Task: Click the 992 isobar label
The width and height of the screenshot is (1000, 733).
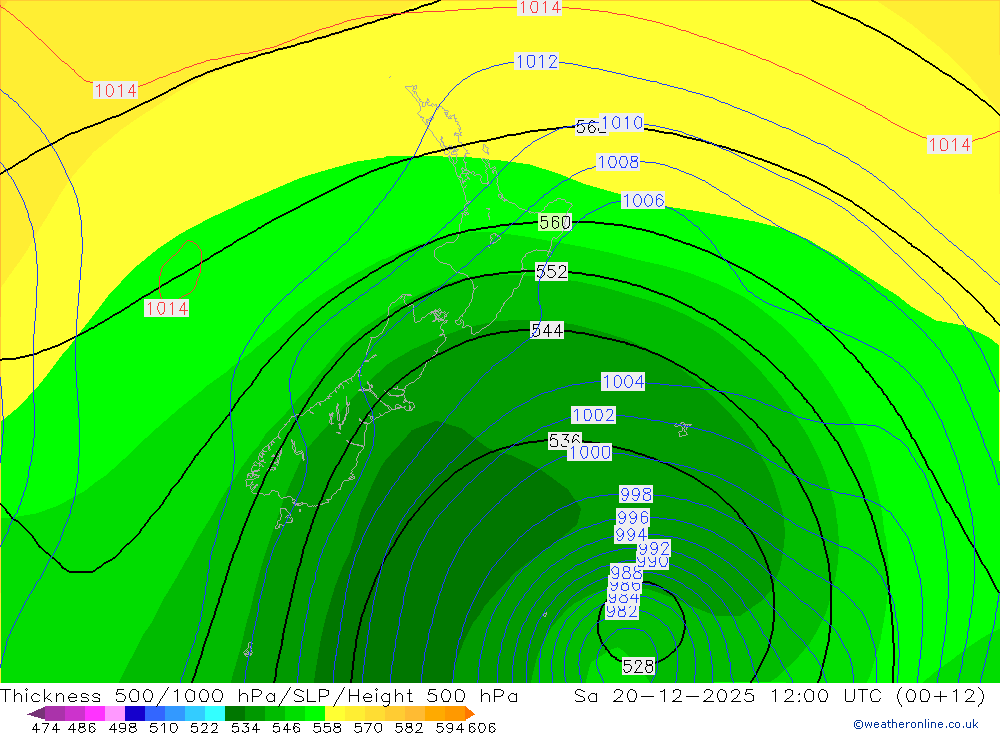Action: [654, 549]
